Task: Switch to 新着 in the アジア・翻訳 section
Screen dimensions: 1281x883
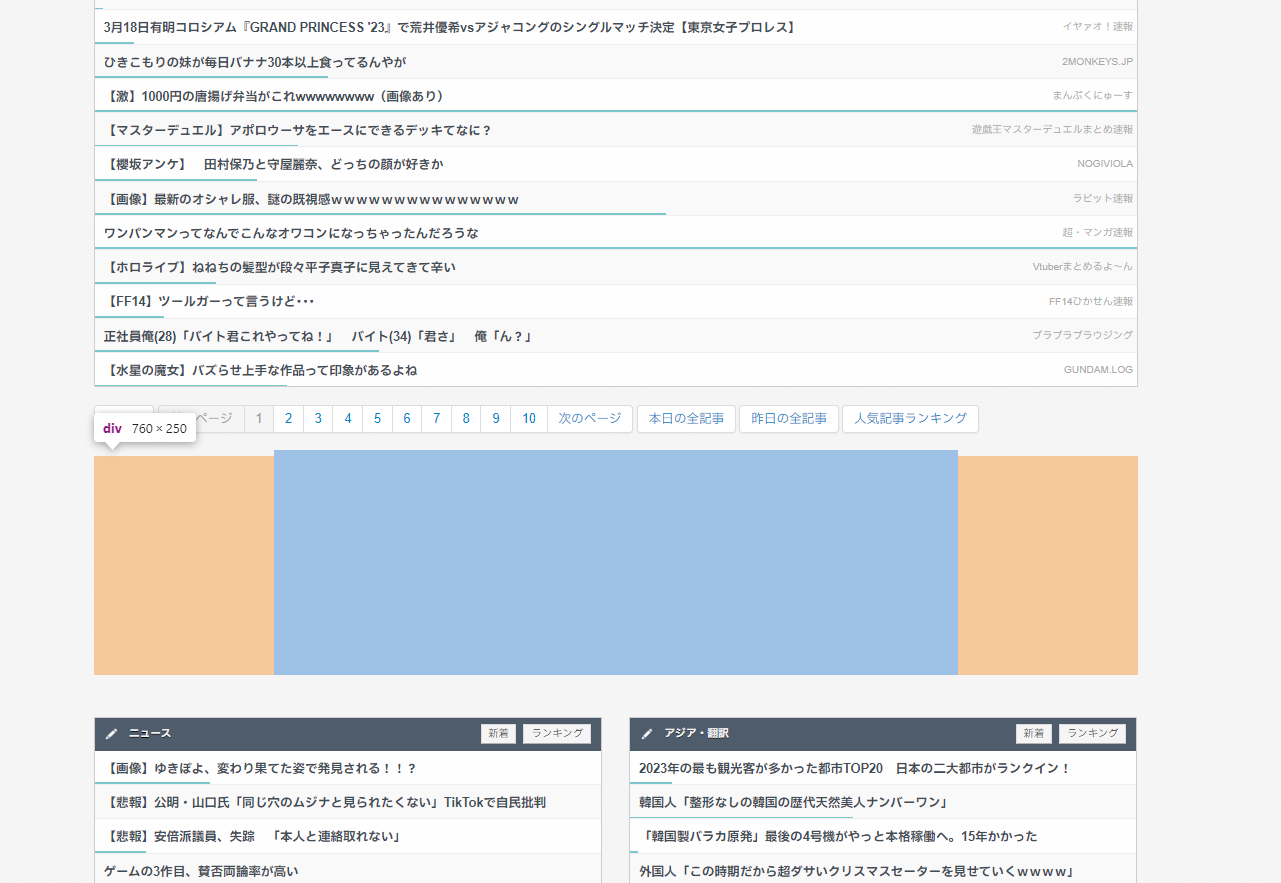Action: pos(1033,733)
